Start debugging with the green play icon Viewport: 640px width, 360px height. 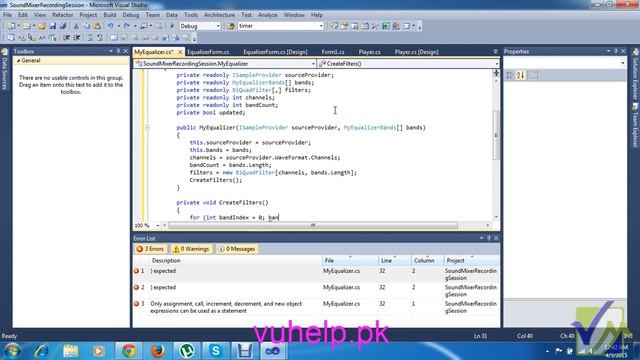[x=172, y=26]
